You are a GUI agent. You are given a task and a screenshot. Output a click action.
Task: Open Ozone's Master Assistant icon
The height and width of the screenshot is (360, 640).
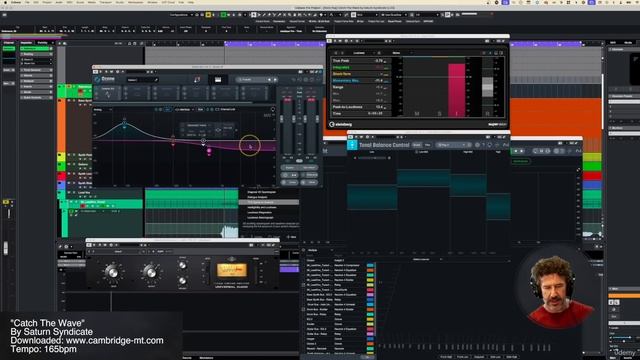click(x=197, y=80)
